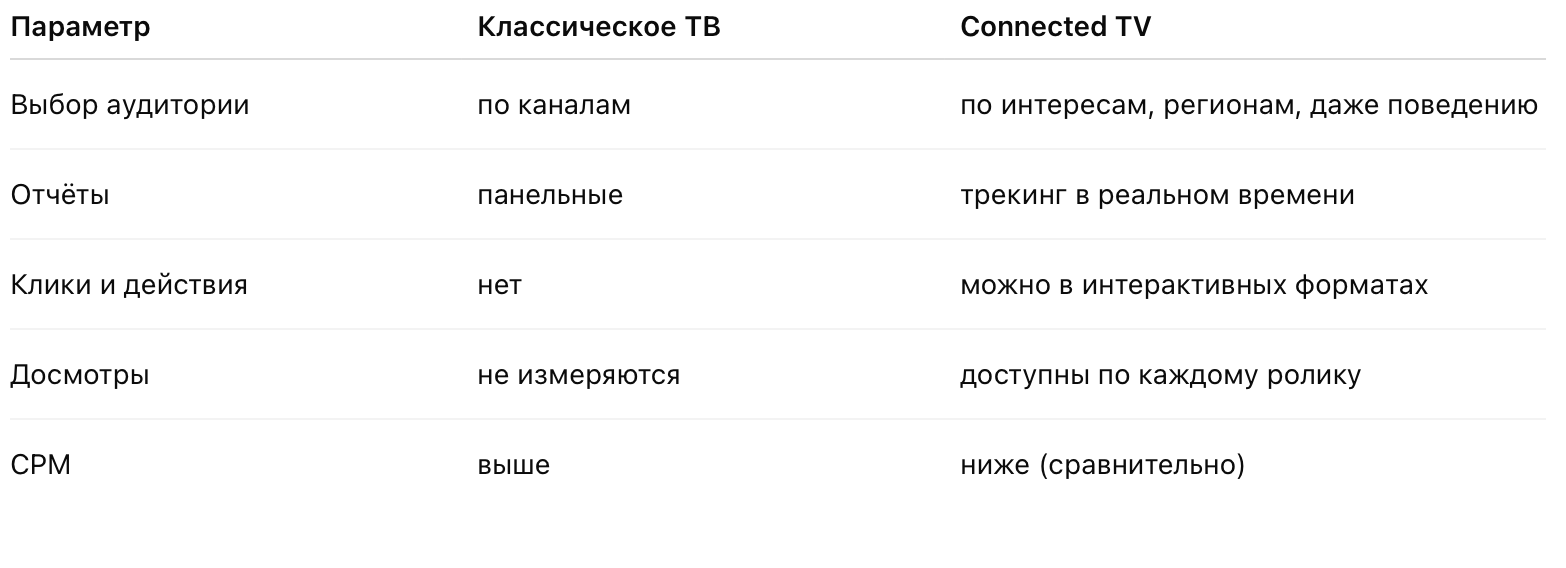Click the выше cell
This screenshot has width=1566, height=568.
point(514,465)
